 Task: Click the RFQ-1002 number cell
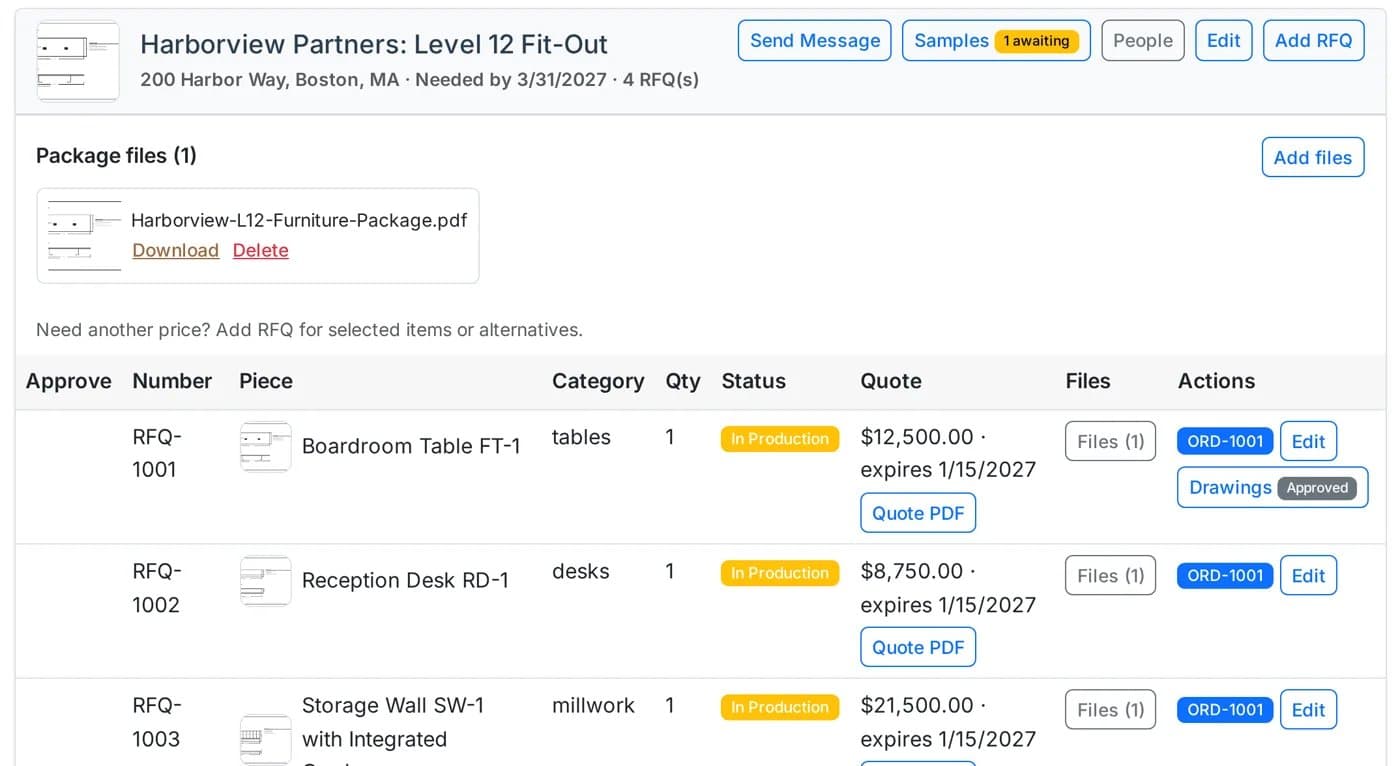coord(157,588)
